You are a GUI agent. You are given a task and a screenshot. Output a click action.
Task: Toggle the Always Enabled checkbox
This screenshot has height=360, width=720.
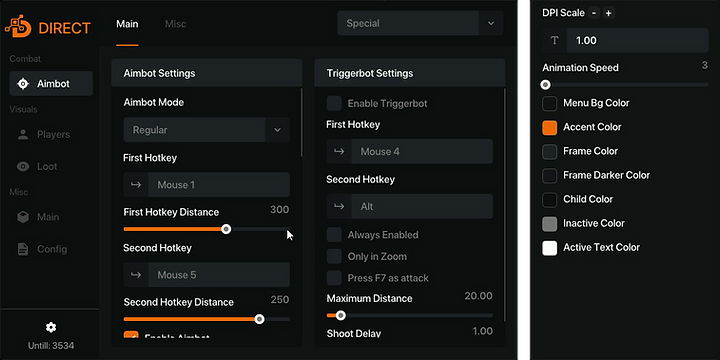(x=334, y=235)
